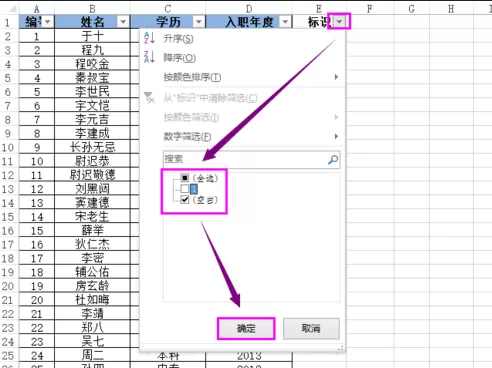The width and height of the screenshot is (492, 368).
Task: Select column F header
Action: (x=370, y=9)
